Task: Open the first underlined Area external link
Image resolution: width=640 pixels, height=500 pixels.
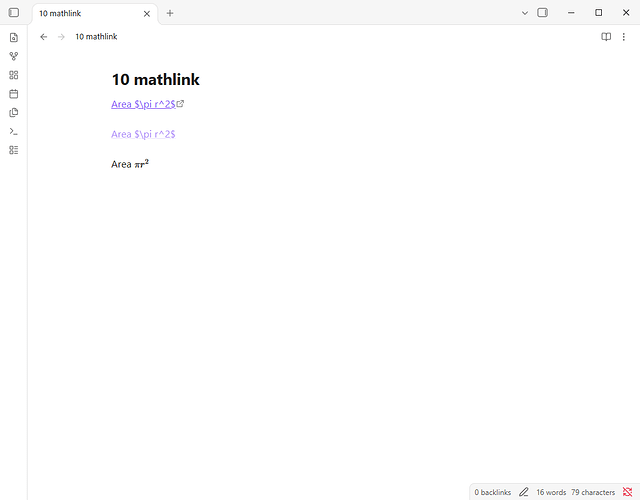Action: coord(143,104)
